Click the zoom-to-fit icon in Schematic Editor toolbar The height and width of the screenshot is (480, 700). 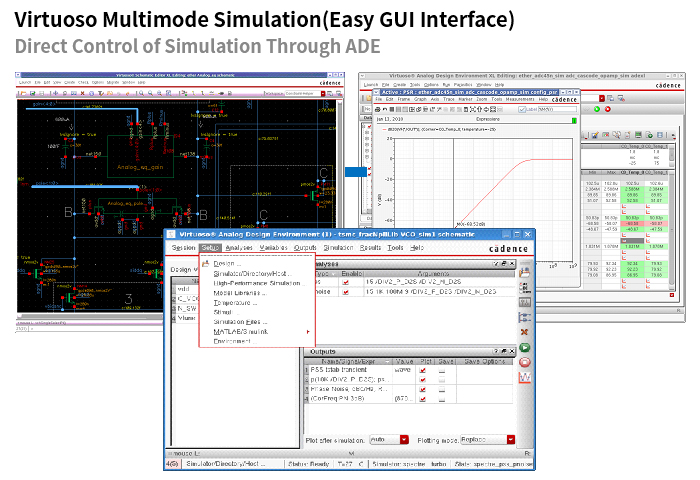point(168,93)
